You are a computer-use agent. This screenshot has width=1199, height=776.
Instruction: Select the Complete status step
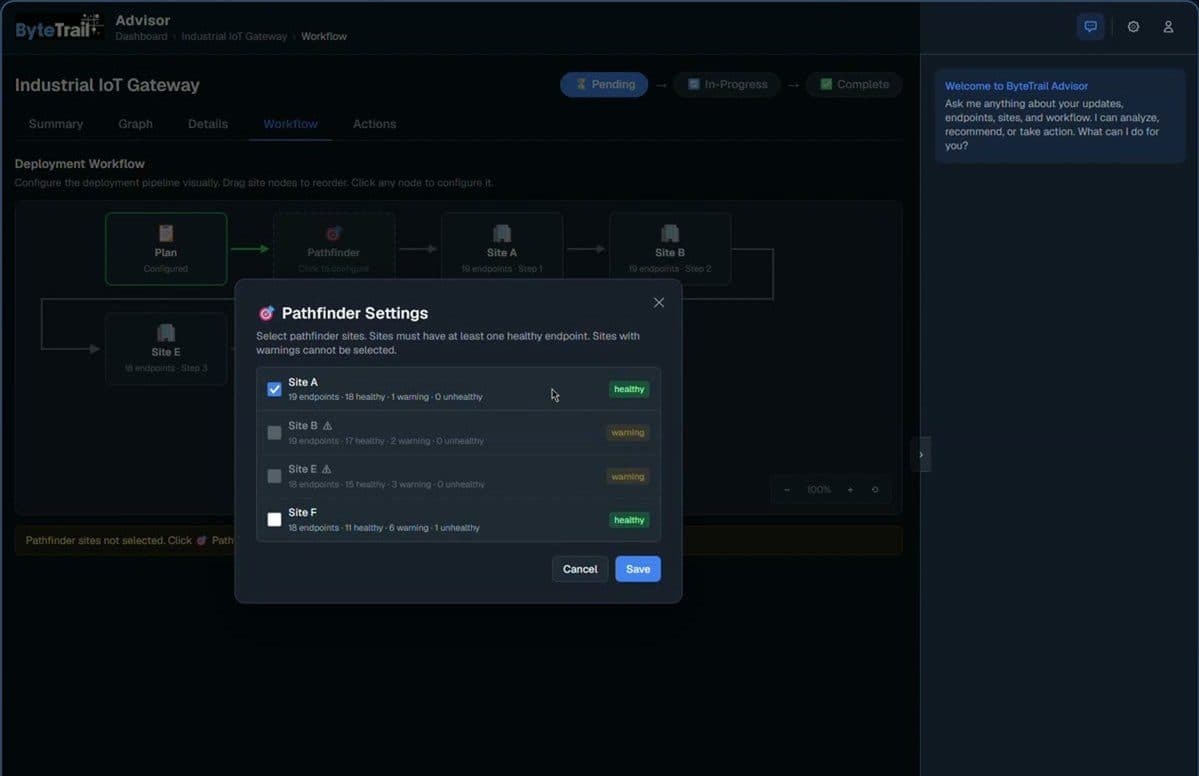tap(853, 84)
